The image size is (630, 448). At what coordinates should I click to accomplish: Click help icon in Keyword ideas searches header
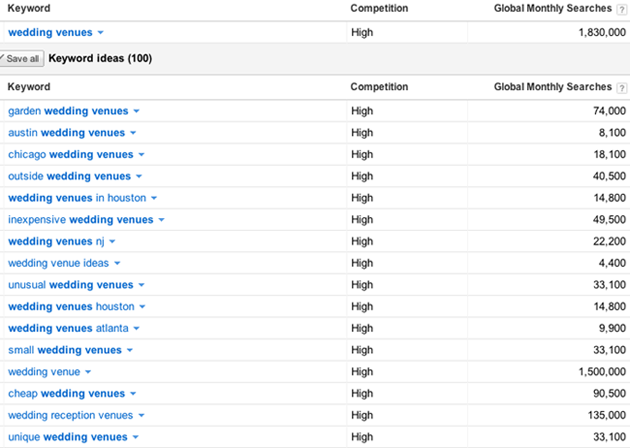point(622,88)
